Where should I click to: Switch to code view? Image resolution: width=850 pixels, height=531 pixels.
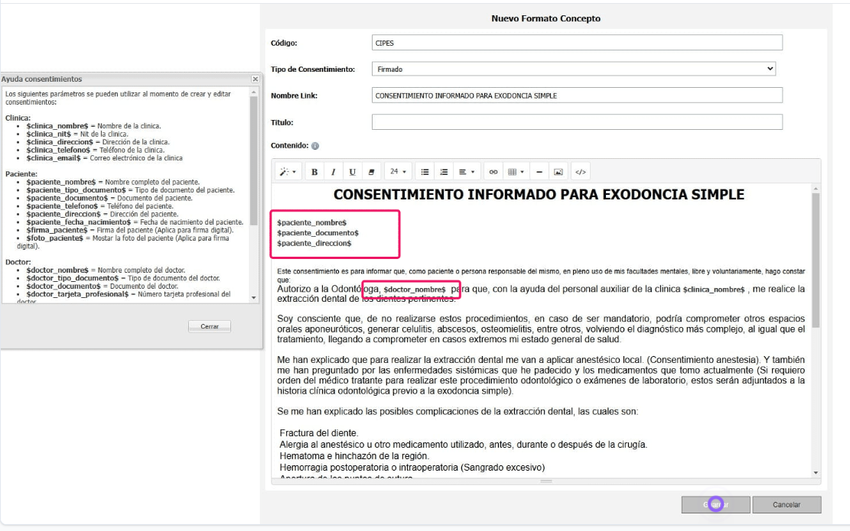pos(581,172)
